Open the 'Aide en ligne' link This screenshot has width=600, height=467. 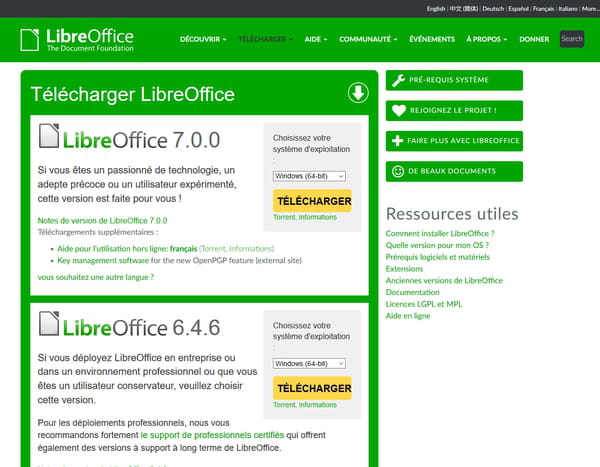408,316
